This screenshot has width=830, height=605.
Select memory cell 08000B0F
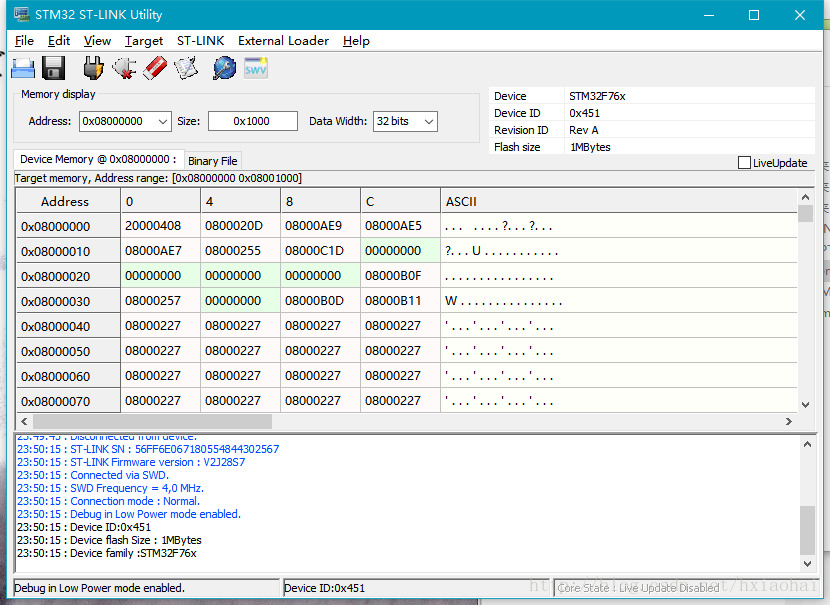(400, 275)
